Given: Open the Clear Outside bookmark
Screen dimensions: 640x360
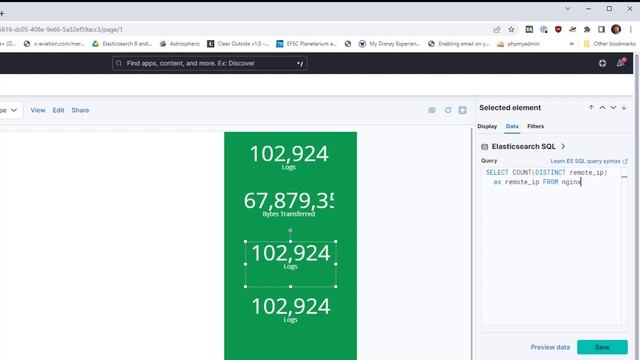Looking at the screenshot, I should tap(238, 44).
